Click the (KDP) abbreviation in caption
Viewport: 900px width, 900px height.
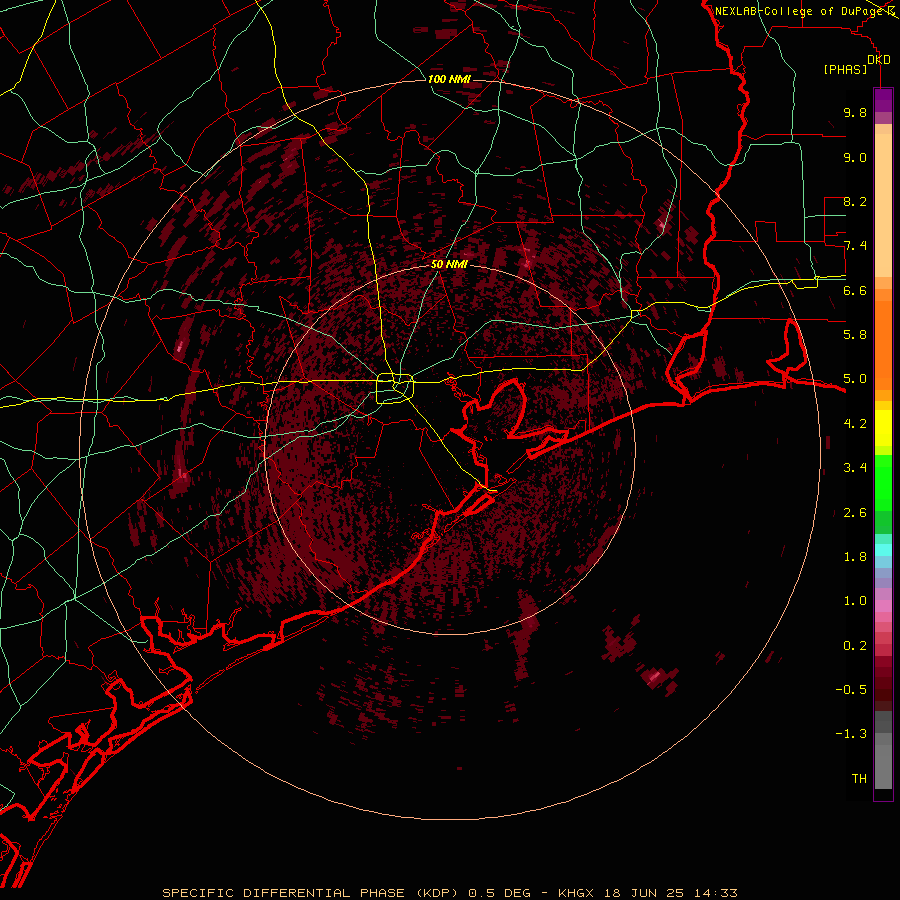[x=438, y=893]
